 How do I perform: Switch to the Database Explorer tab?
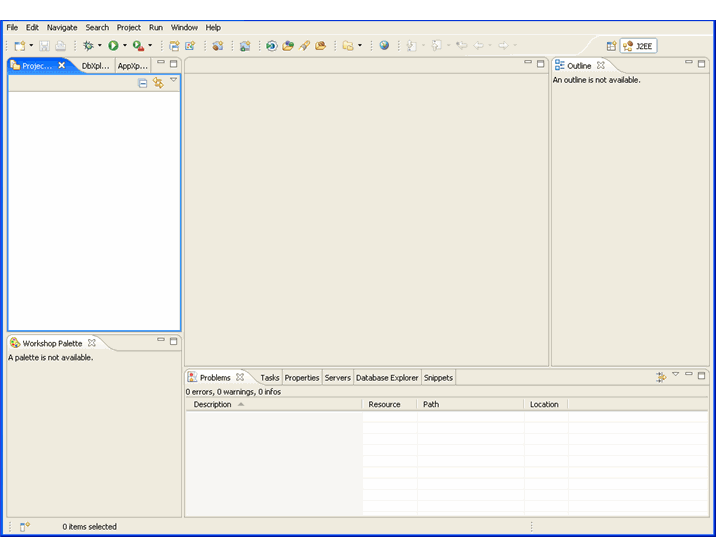pyautogui.click(x=387, y=378)
